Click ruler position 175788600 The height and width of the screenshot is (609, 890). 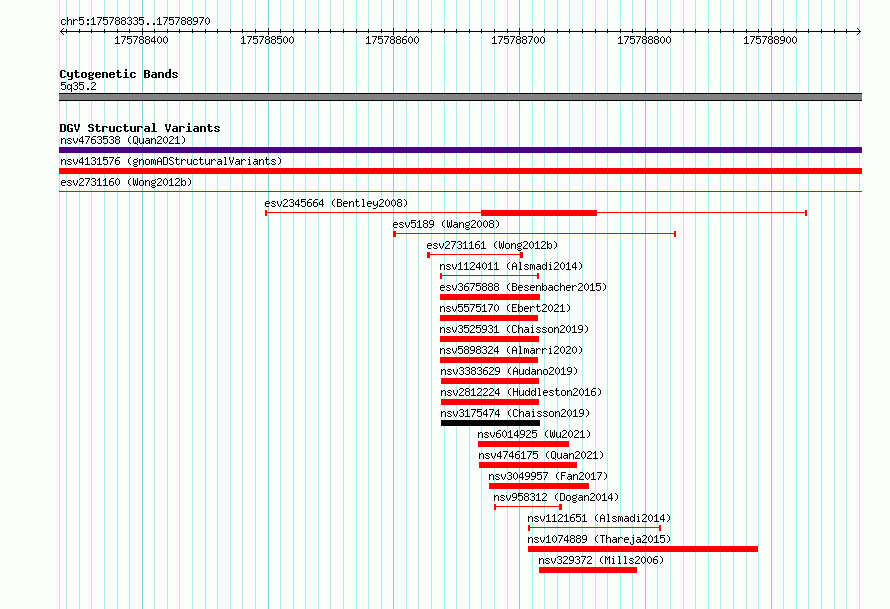[392, 40]
